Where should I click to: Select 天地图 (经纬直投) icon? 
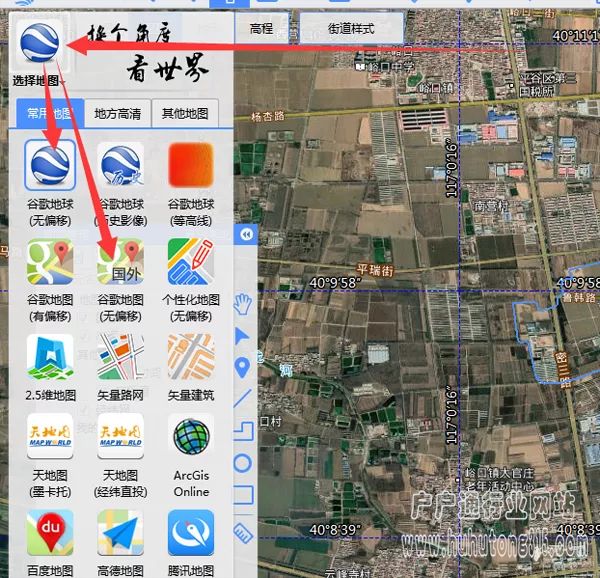pyautogui.click(x=121, y=436)
